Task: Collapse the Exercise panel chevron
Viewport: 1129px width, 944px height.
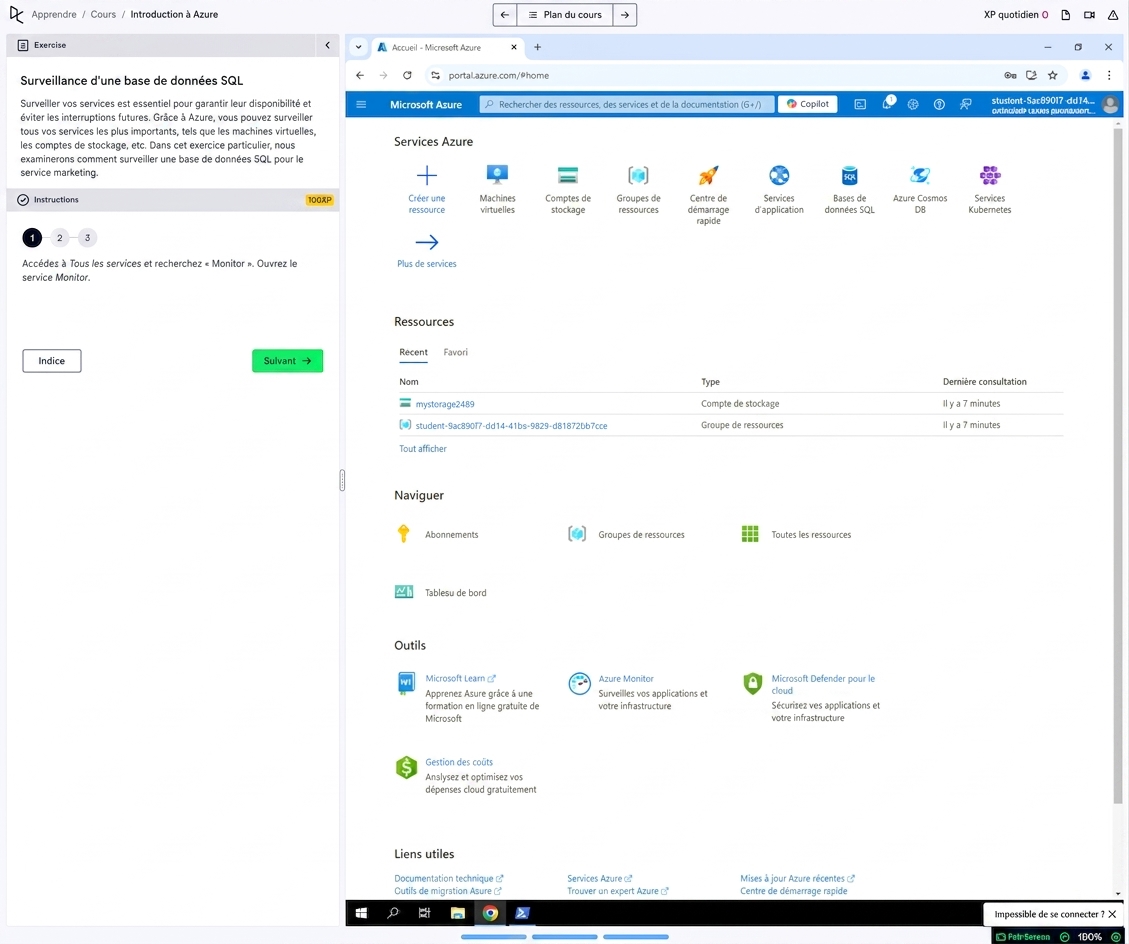Action: pos(328,45)
